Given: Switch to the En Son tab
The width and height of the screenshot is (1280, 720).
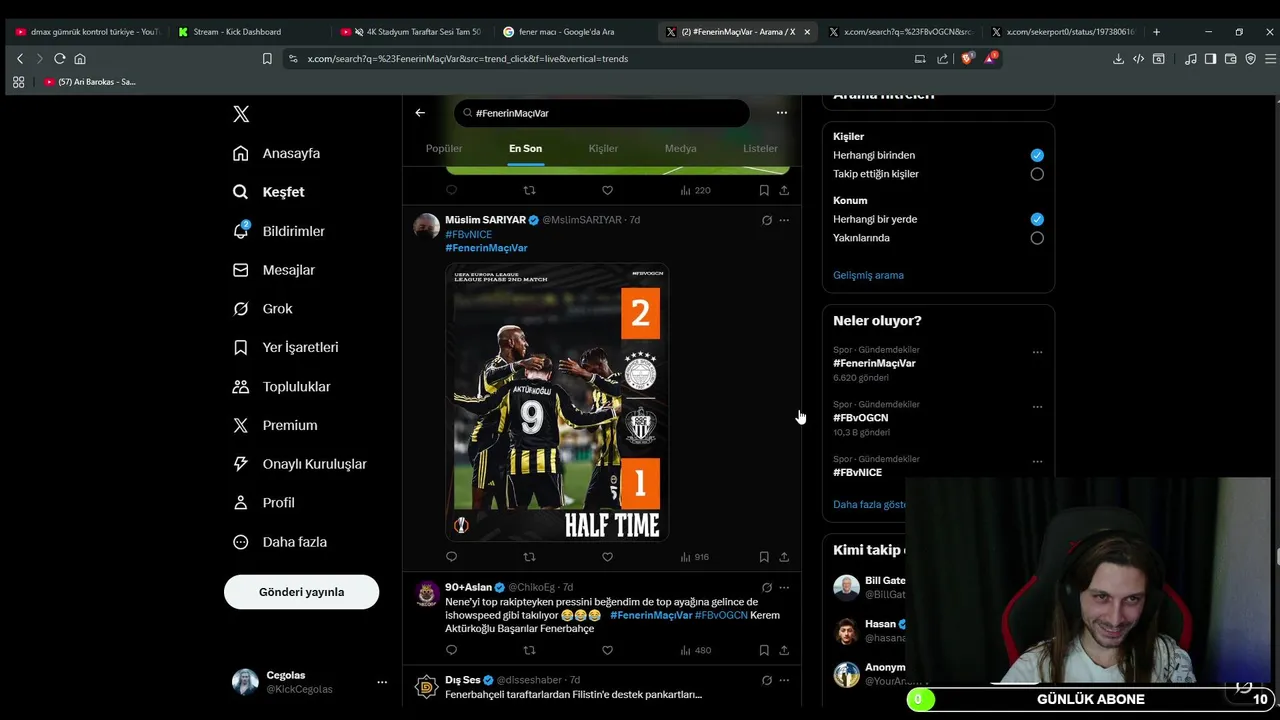Looking at the screenshot, I should 525,148.
